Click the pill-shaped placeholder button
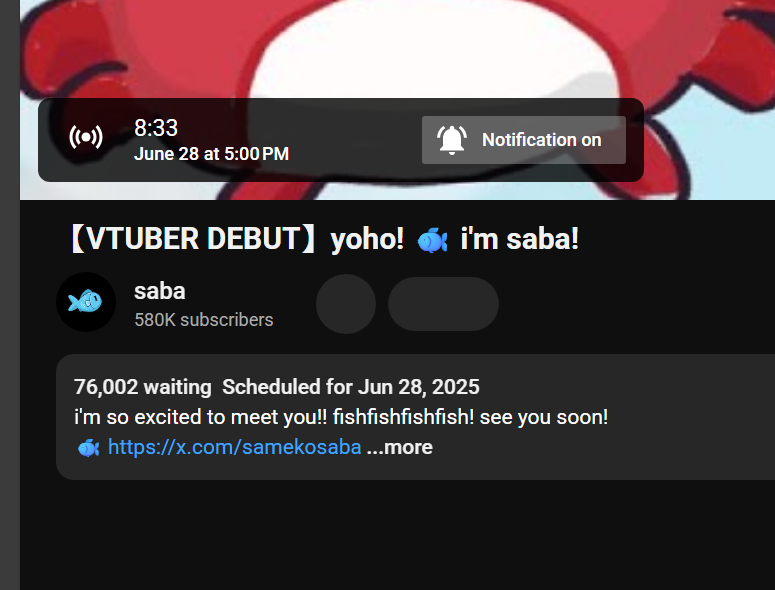Viewport: 775px width, 590px height. click(443, 304)
